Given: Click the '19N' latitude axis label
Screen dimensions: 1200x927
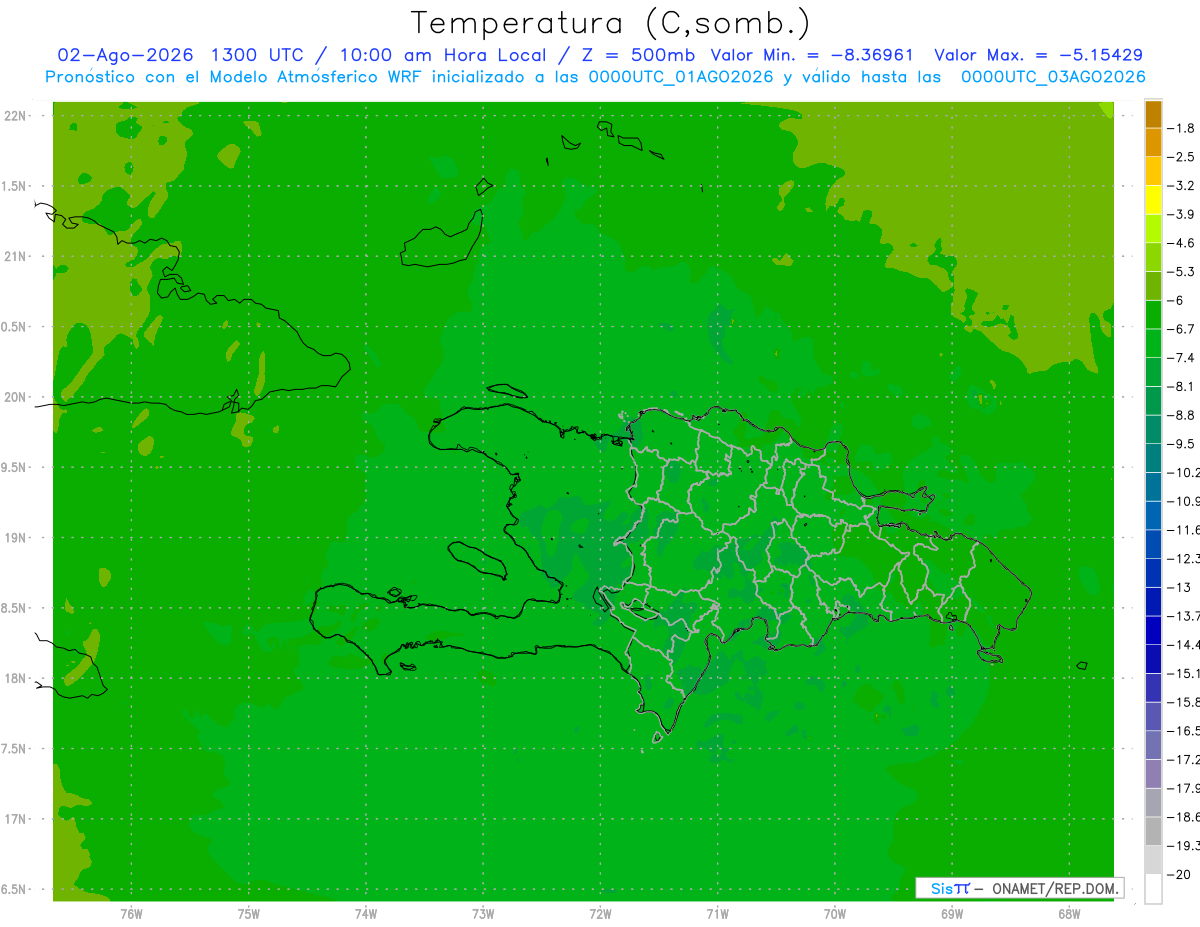Looking at the screenshot, I should [x=15, y=538].
